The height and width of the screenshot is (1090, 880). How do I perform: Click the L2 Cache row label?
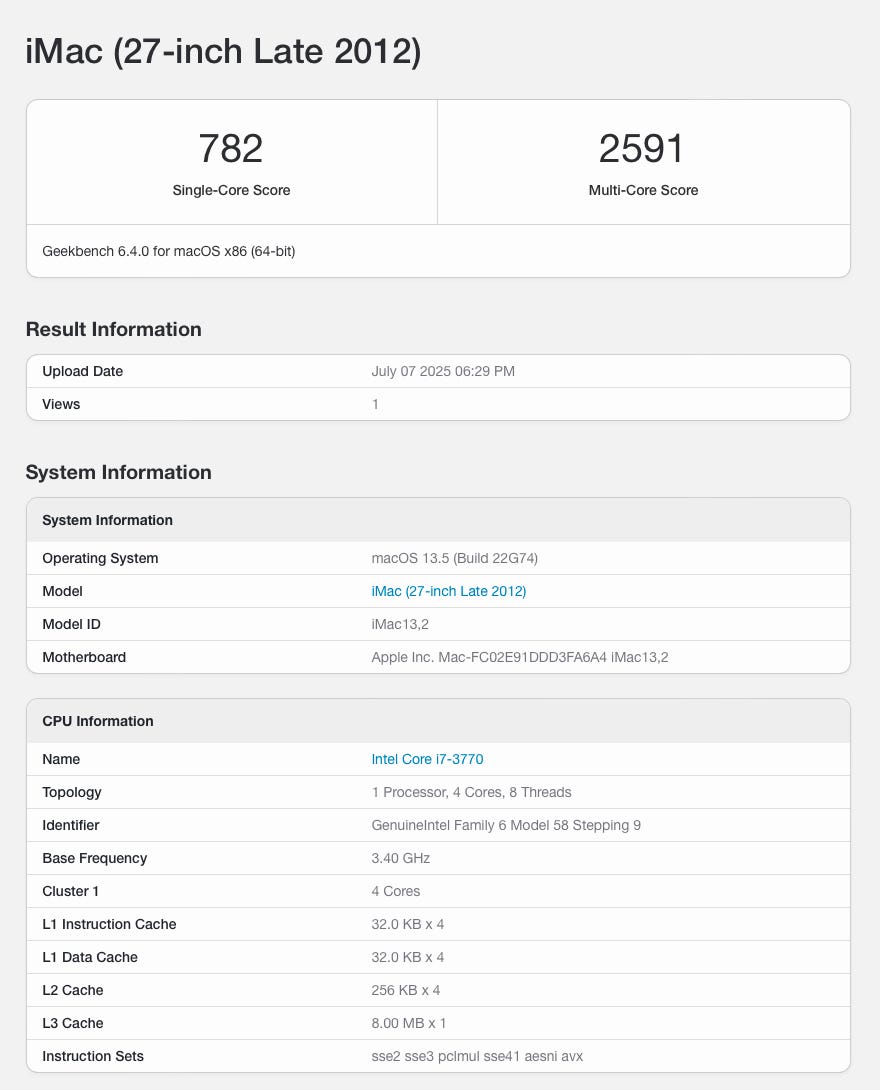(x=73, y=990)
